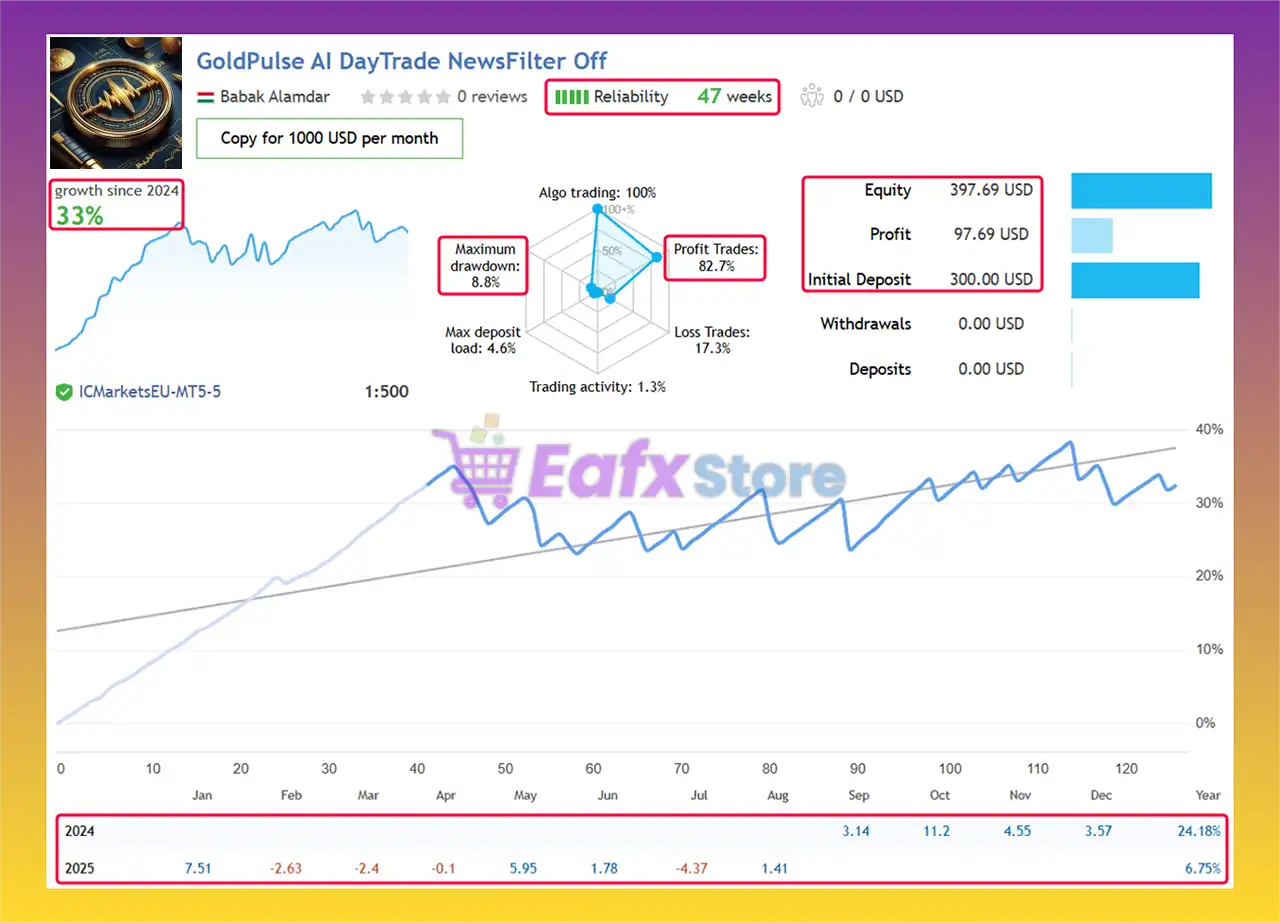This screenshot has height=923, width=1280.
Task: Click the 2025 Aug value 1.41
Action: [773, 868]
